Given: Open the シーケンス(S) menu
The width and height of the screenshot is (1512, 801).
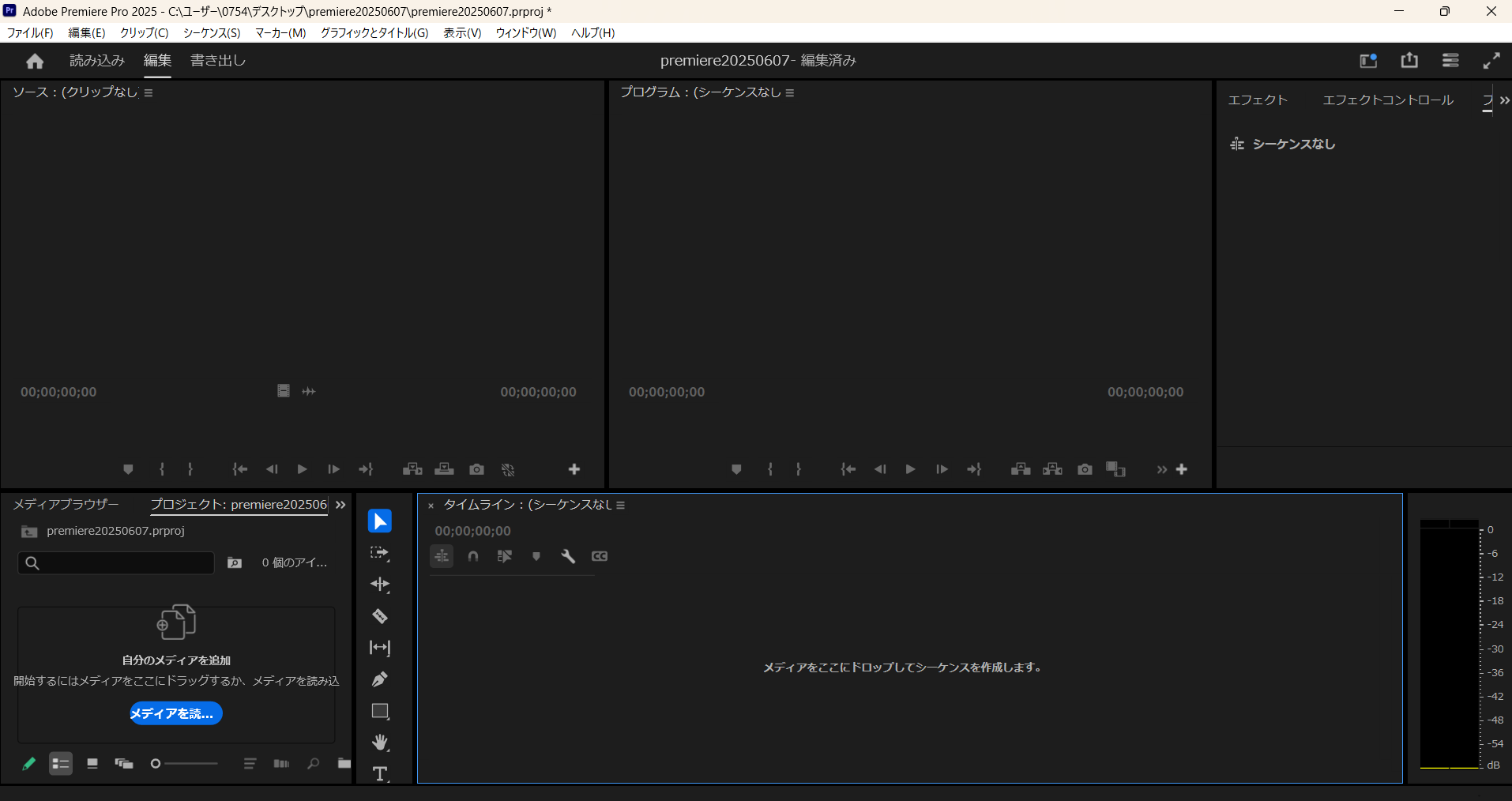Looking at the screenshot, I should pos(212,32).
